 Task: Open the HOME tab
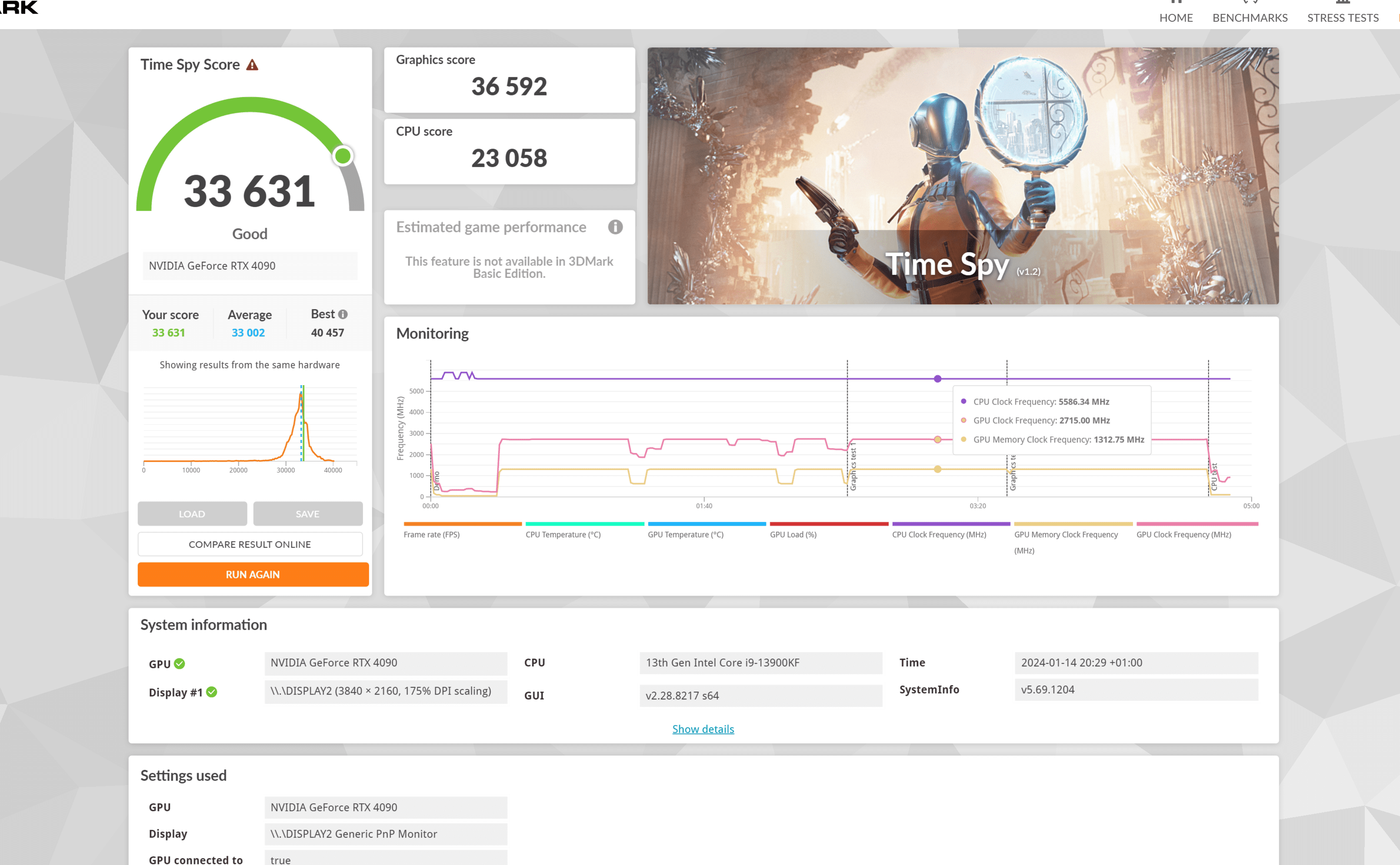click(1176, 17)
